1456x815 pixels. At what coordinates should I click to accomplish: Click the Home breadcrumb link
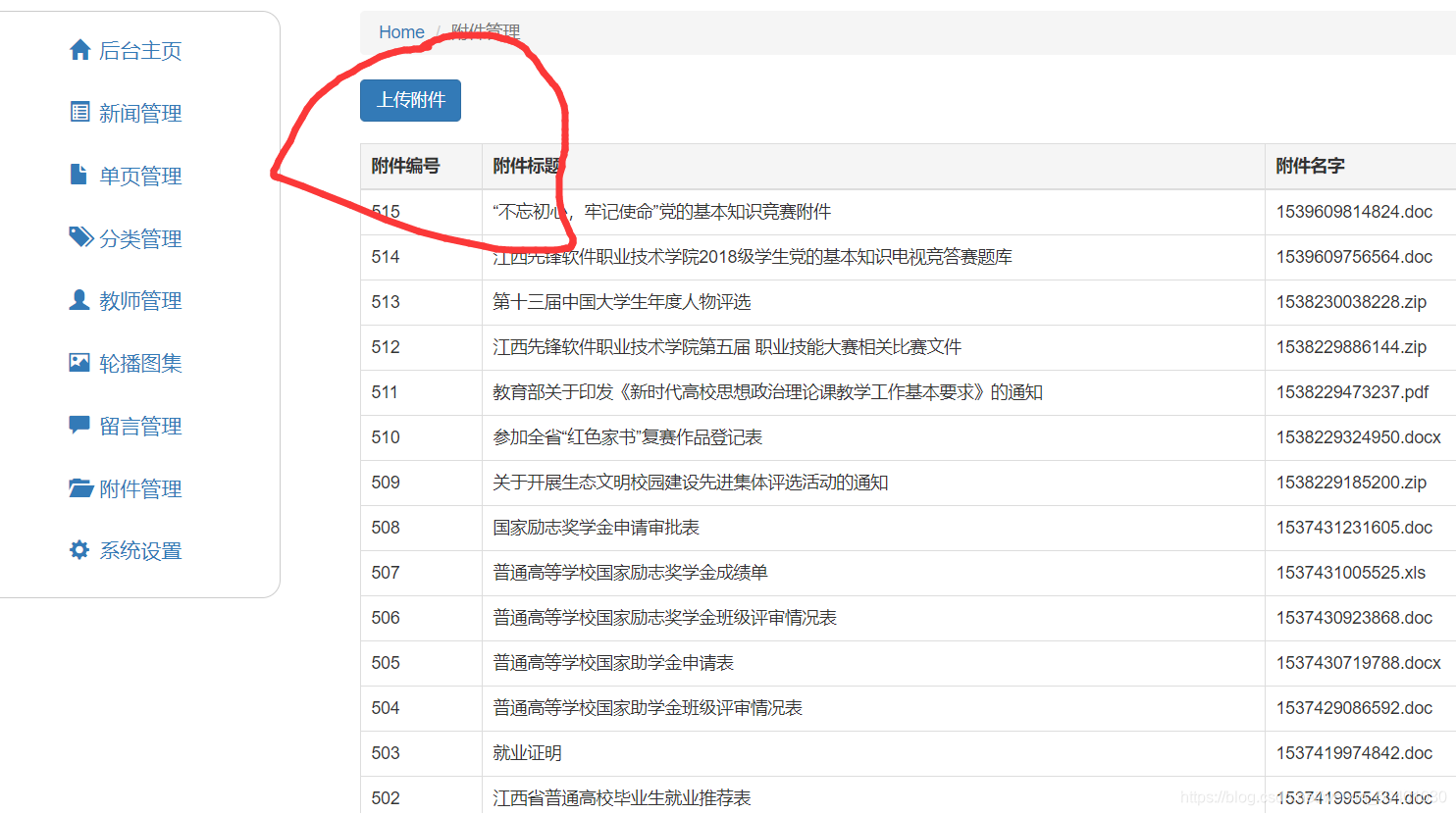pos(401,32)
